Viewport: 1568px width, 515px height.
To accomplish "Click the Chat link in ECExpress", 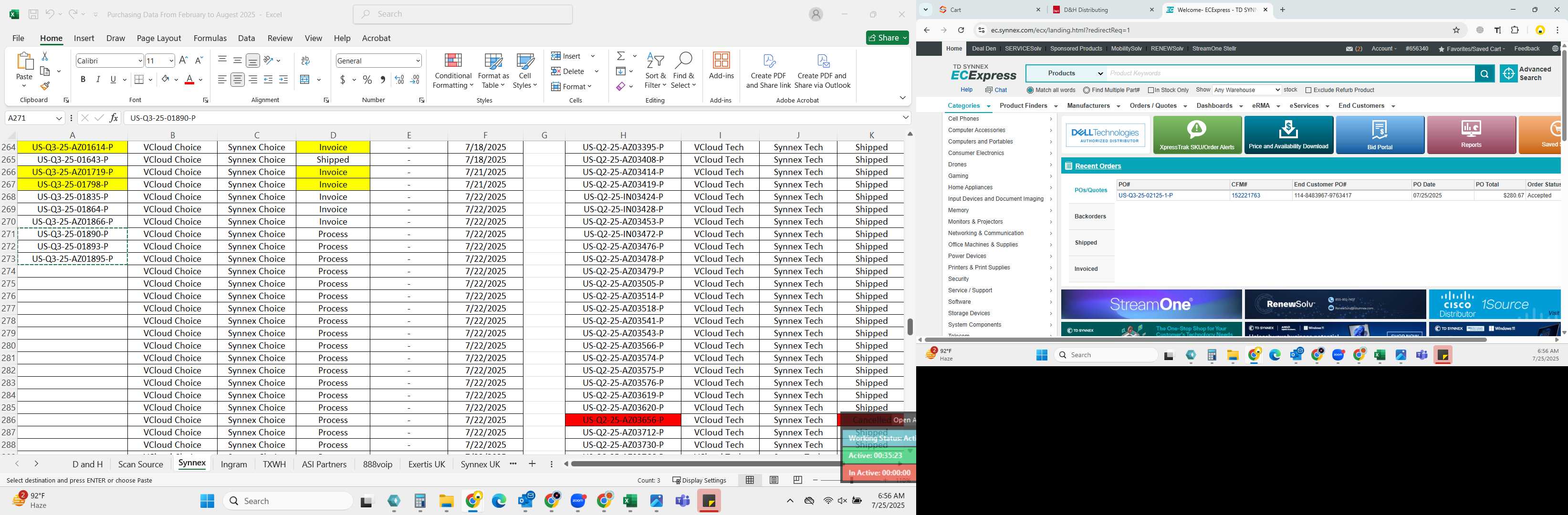I will pyautogui.click(x=996, y=90).
